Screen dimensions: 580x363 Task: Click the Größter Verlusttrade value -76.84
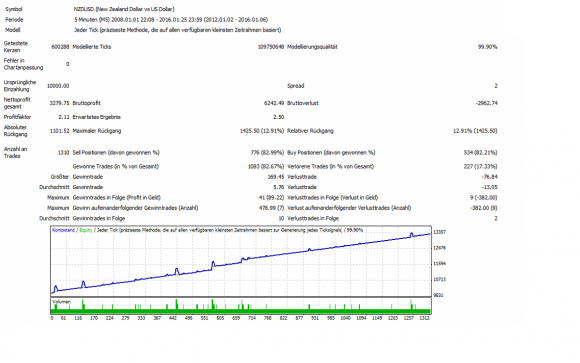pyautogui.click(x=489, y=177)
